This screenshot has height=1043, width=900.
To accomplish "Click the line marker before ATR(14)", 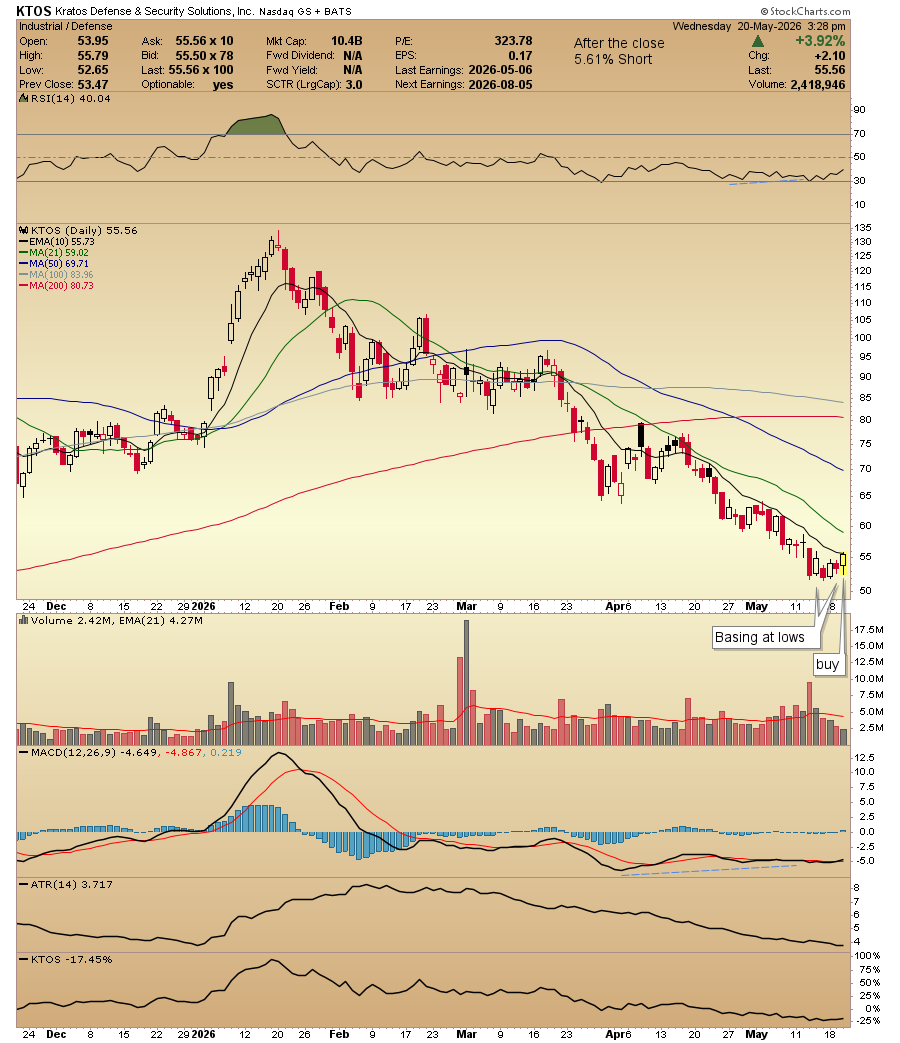I will point(24,885).
